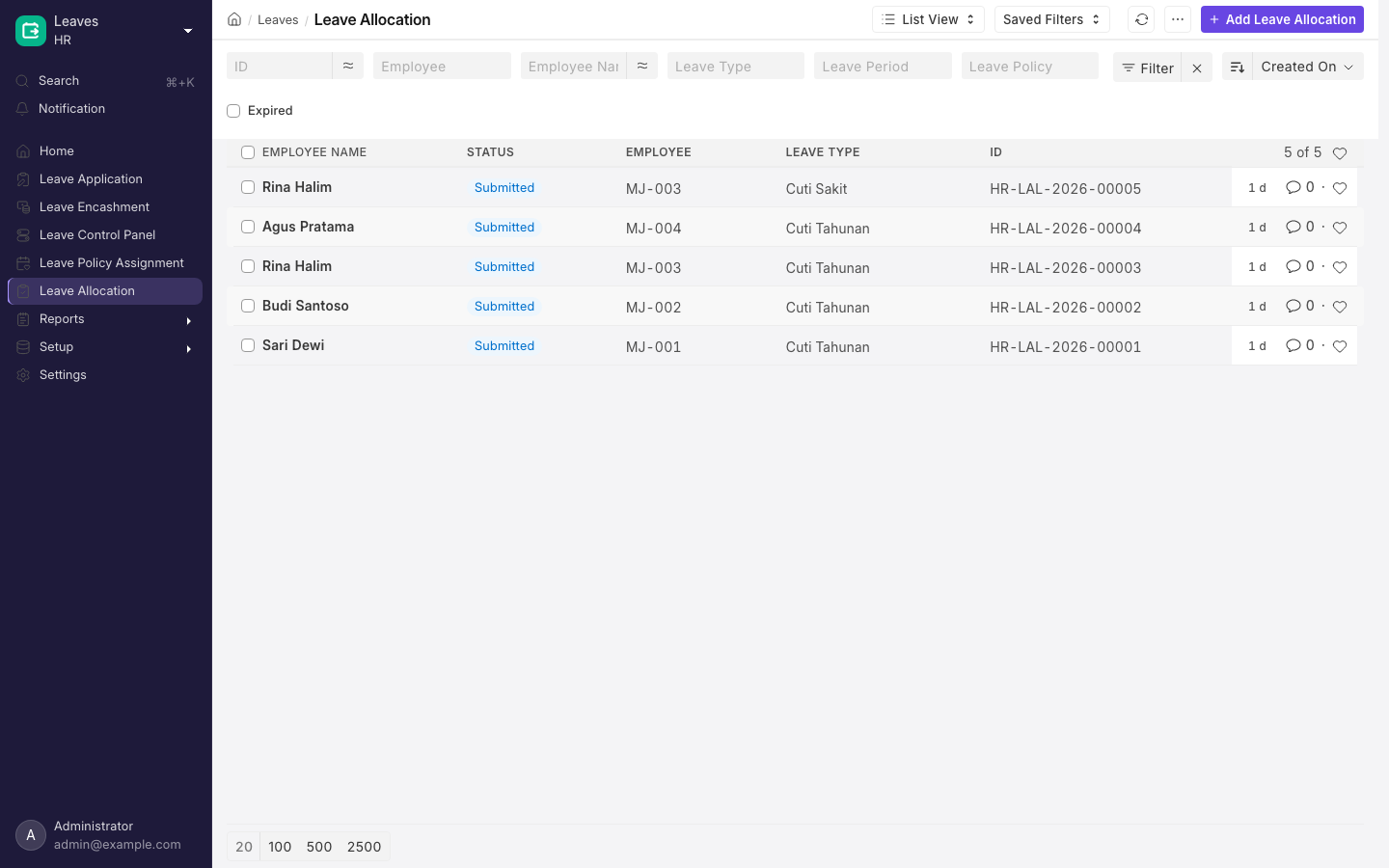Click Submitted status of Sari Dewi row
Screen dimensions: 1389x868
[x=504, y=346]
